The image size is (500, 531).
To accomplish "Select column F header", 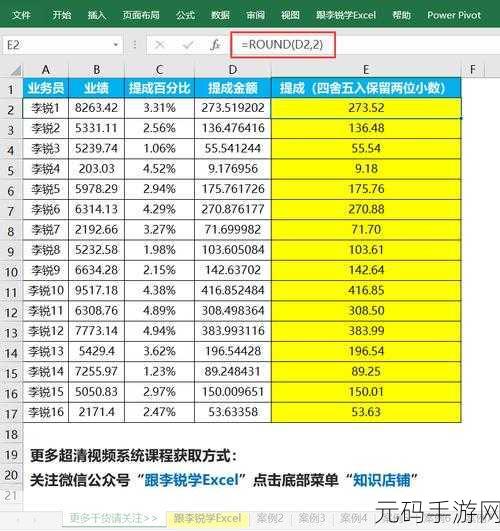I will (x=473, y=70).
